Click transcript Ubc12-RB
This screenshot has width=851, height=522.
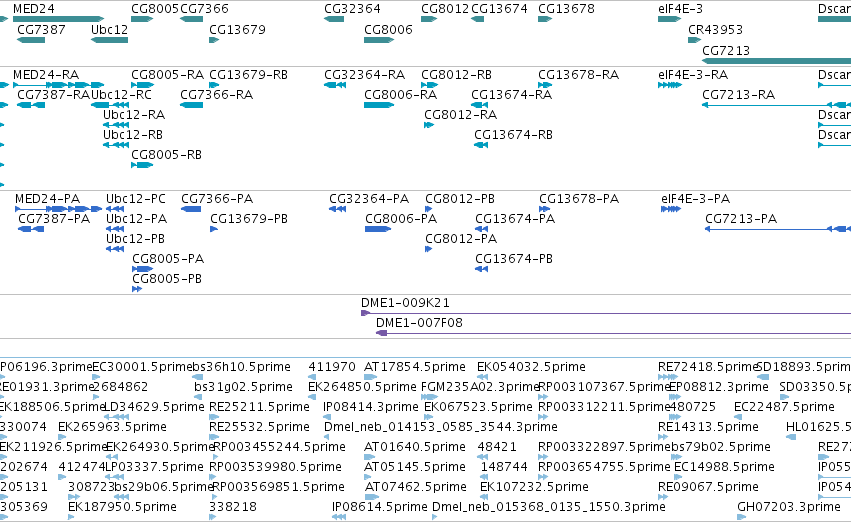[x=133, y=135]
